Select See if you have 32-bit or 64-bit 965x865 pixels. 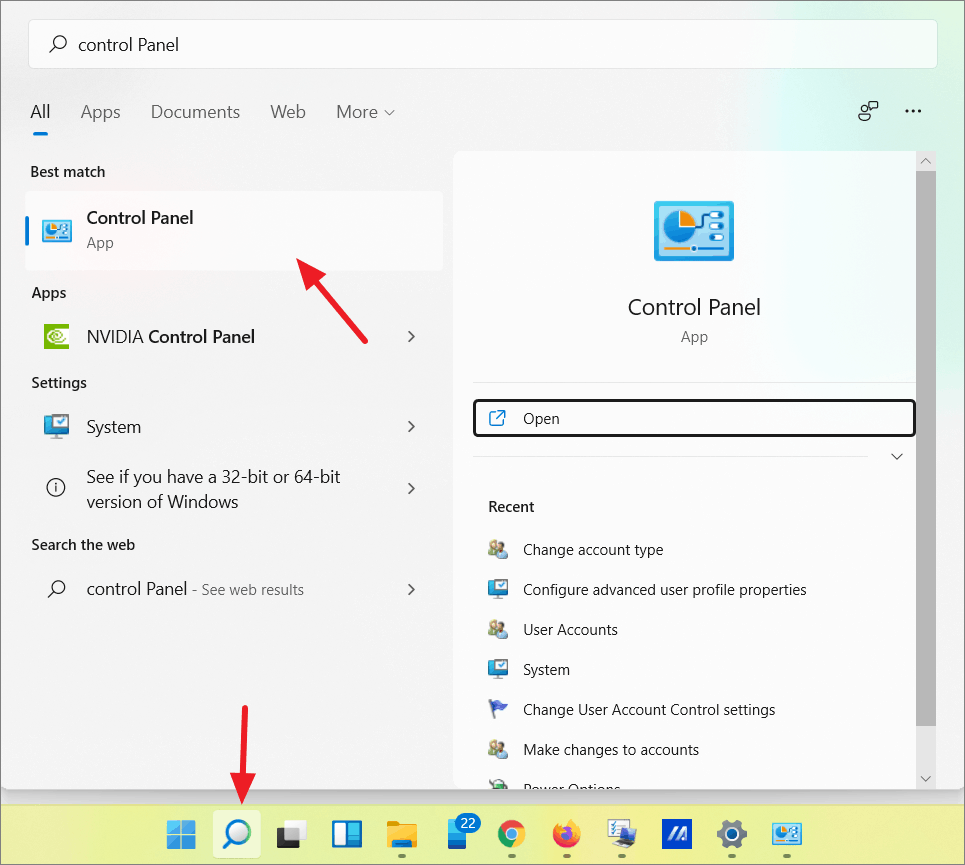tap(234, 488)
